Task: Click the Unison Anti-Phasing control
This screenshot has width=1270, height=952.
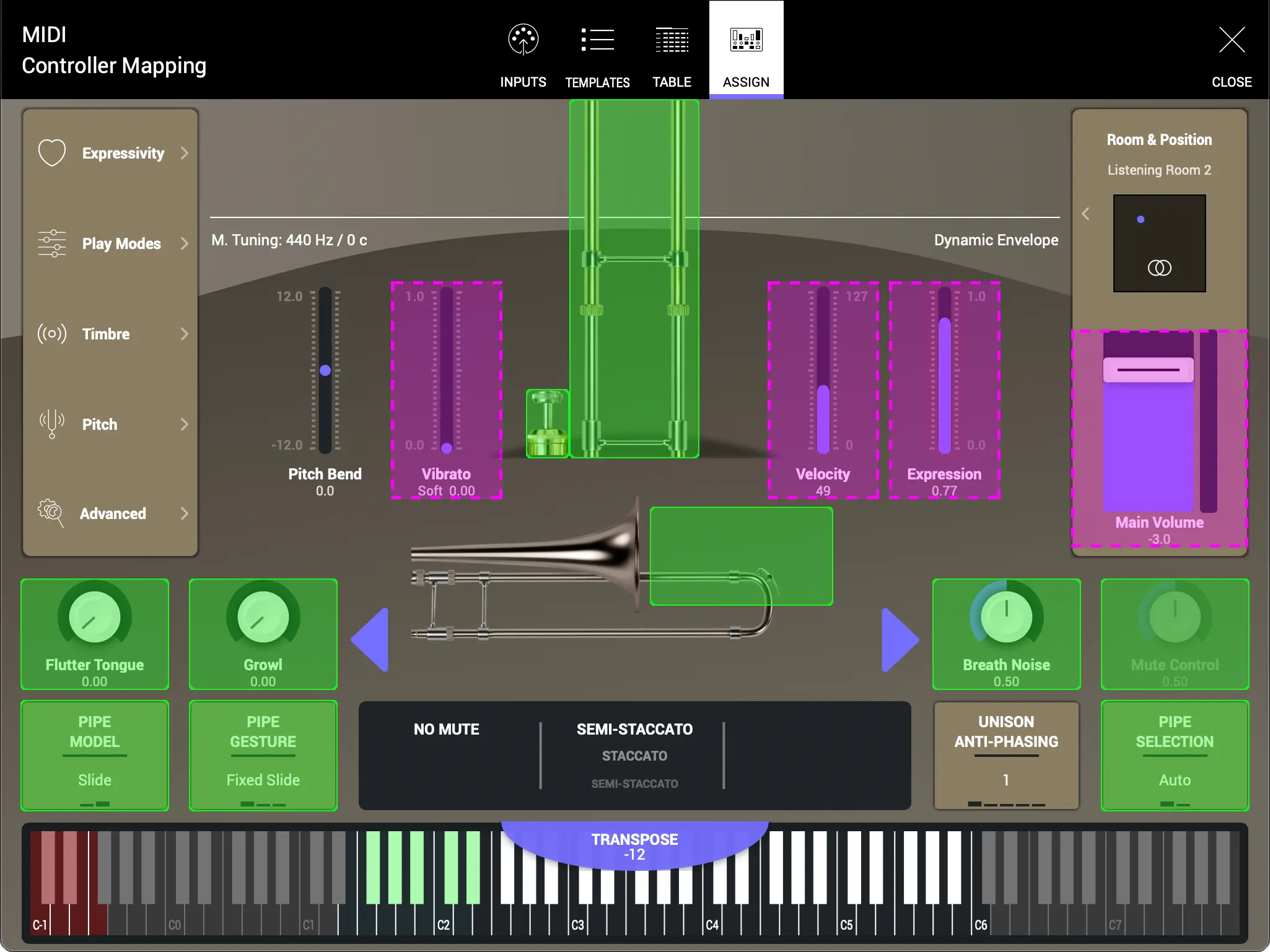Action: coord(1005,756)
